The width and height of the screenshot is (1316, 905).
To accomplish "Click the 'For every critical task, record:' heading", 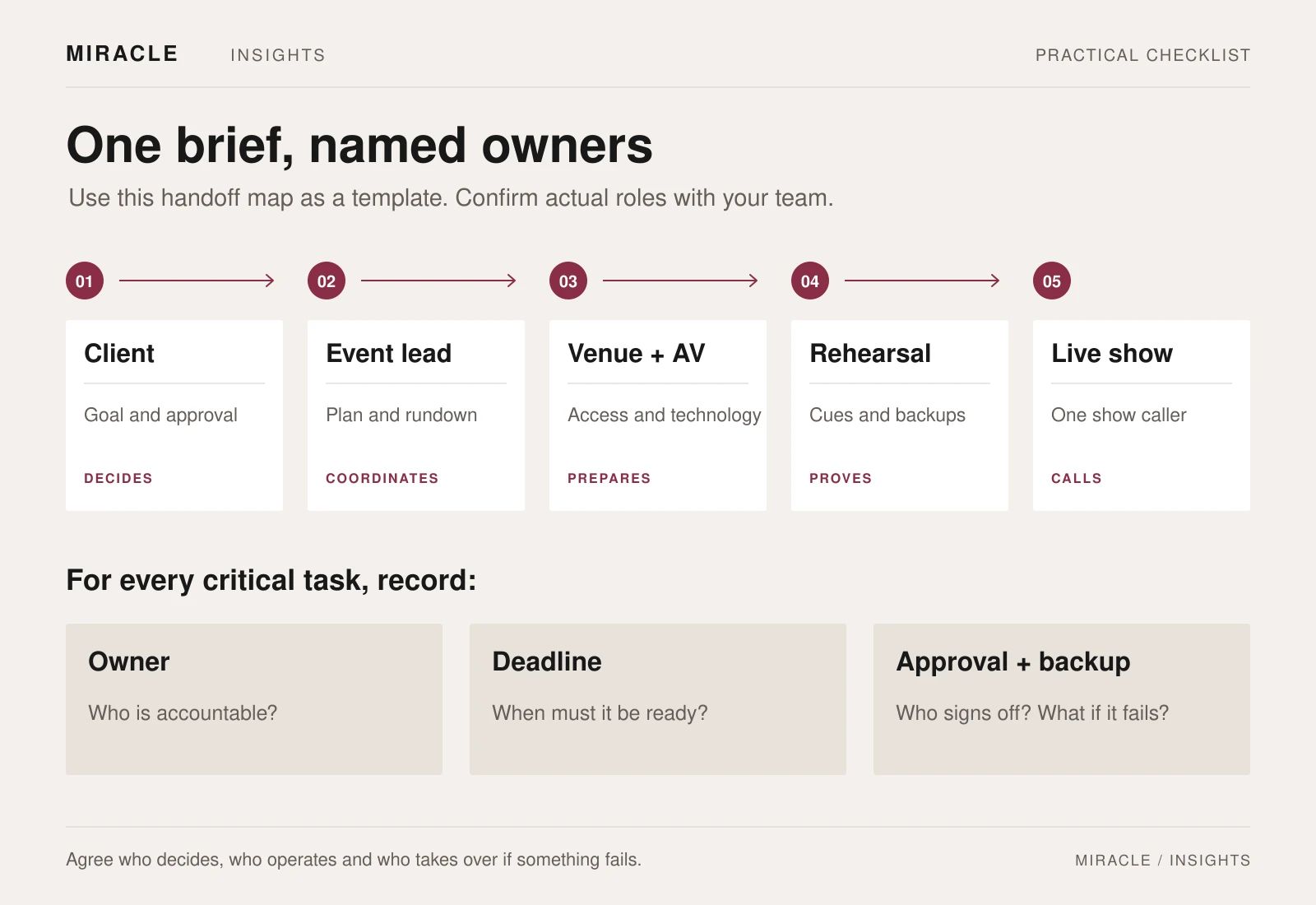I will coord(271,581).
